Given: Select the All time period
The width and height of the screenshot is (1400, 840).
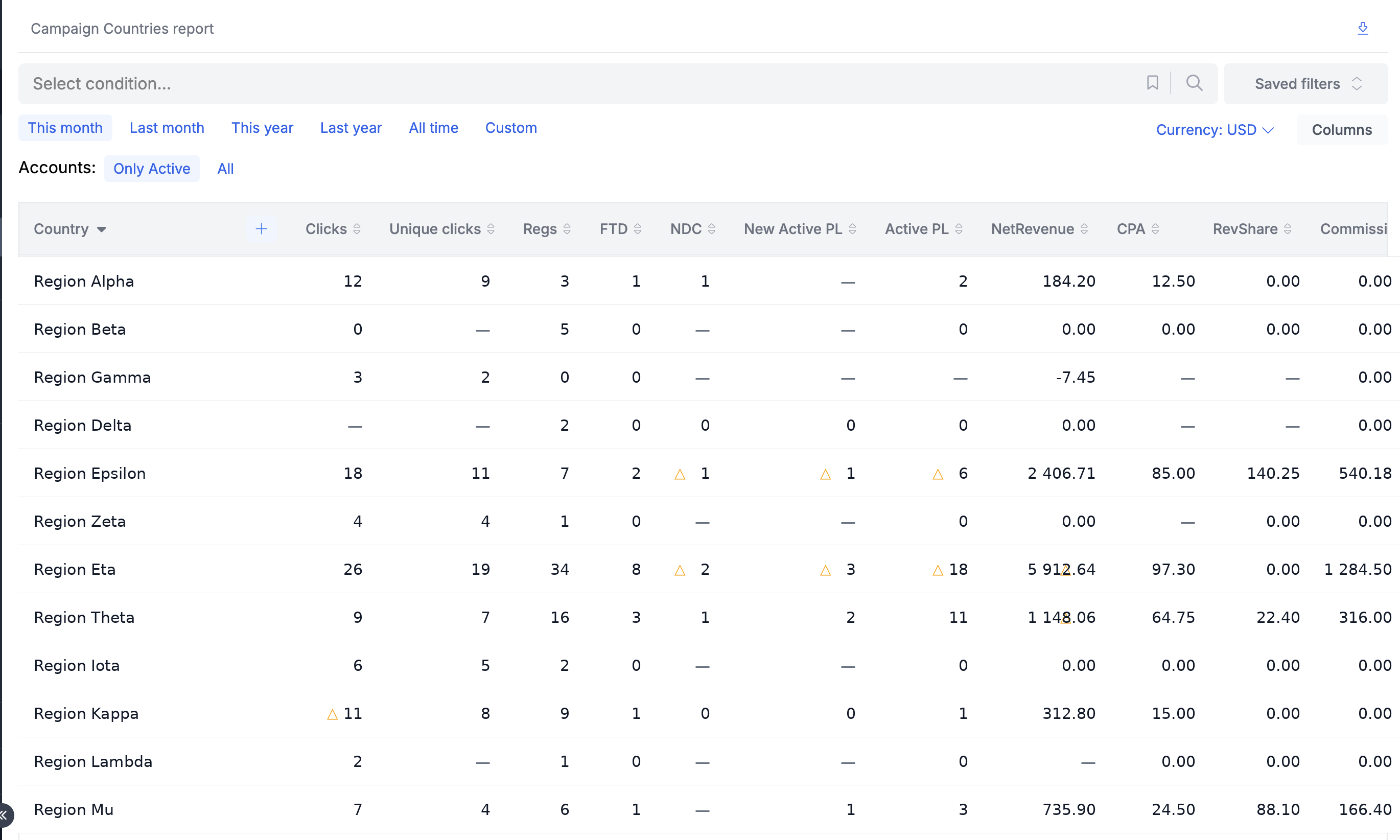Looking at the screenshot, I should [433, 128].
